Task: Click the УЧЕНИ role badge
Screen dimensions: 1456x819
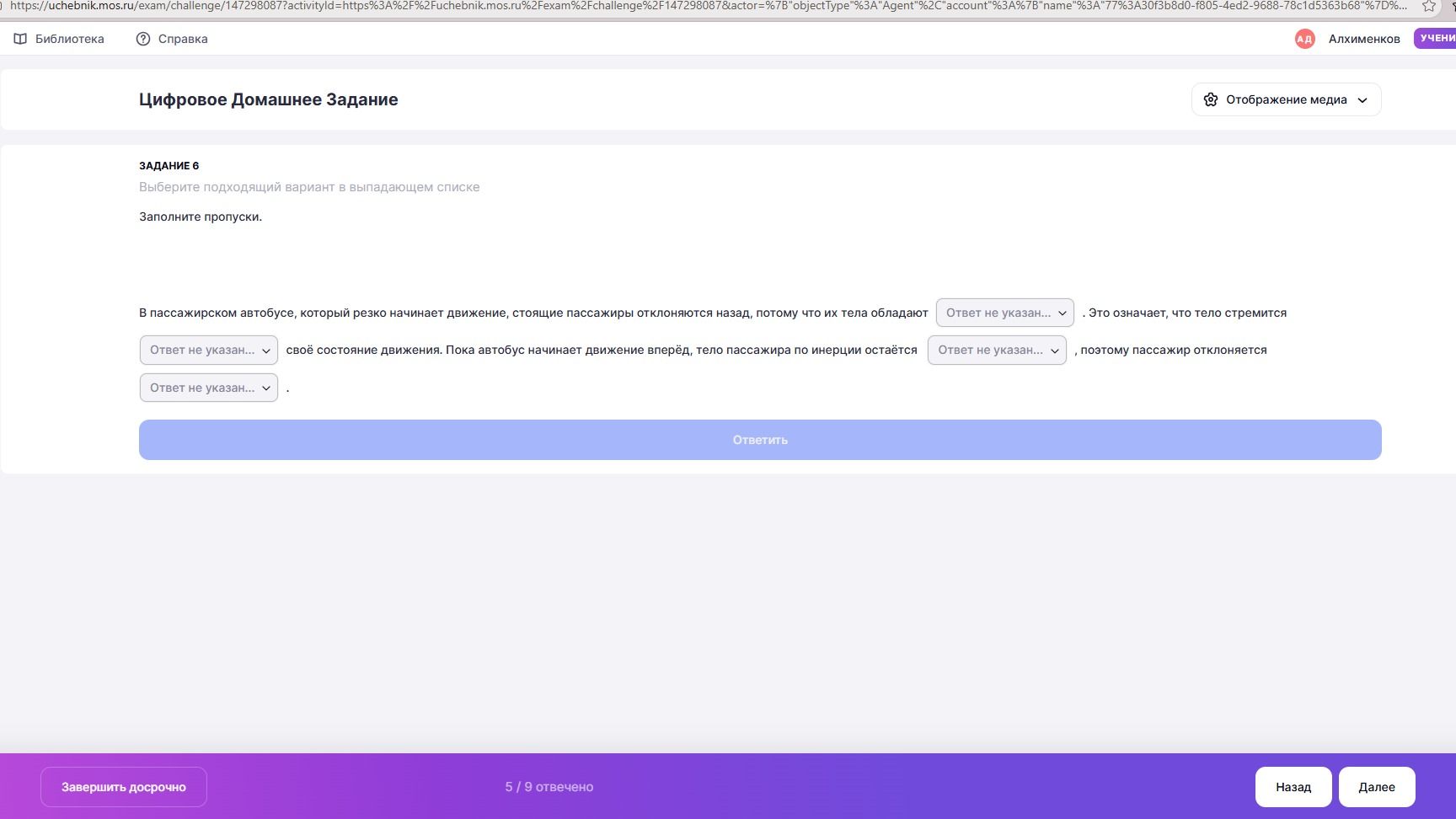Action: pyautogui.click(x=1435, y=38)
